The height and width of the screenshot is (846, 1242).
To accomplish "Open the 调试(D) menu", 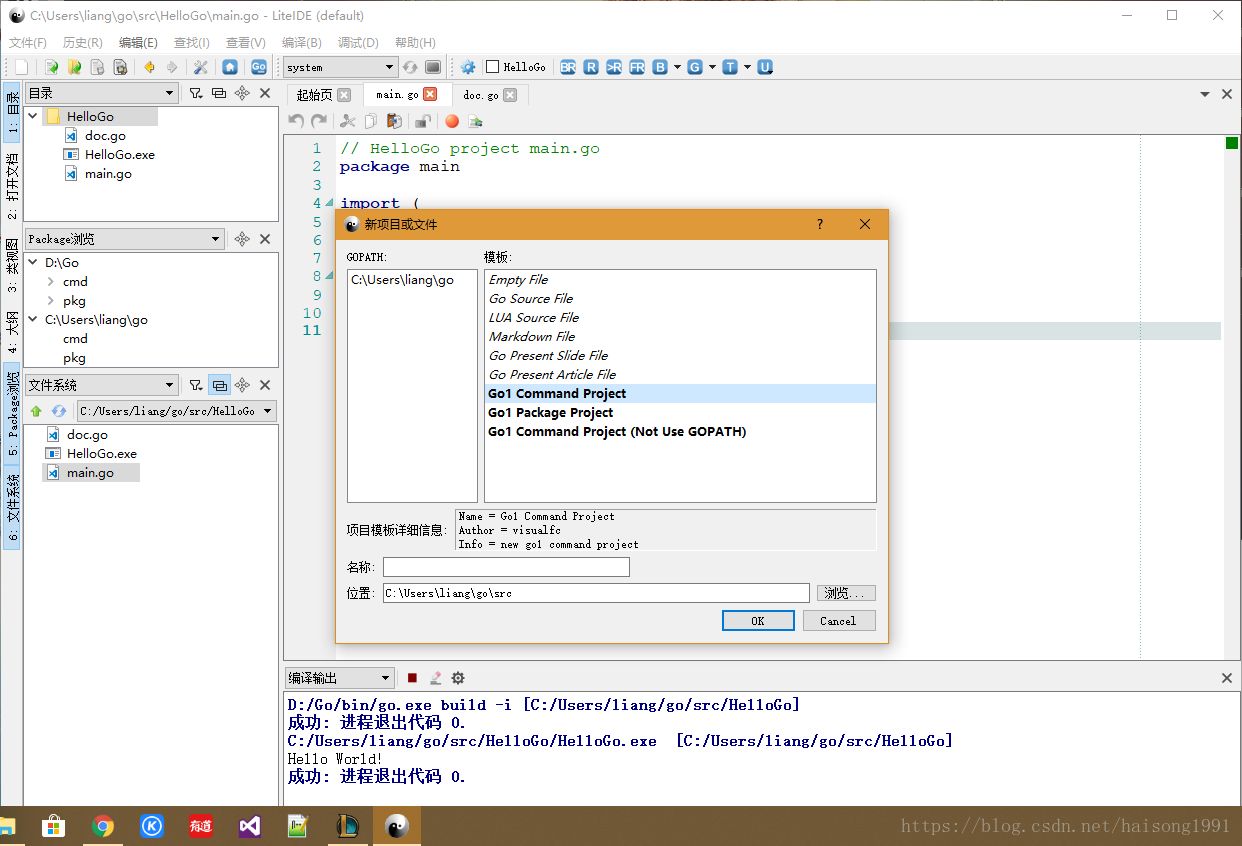I will (x=358, y=43).
